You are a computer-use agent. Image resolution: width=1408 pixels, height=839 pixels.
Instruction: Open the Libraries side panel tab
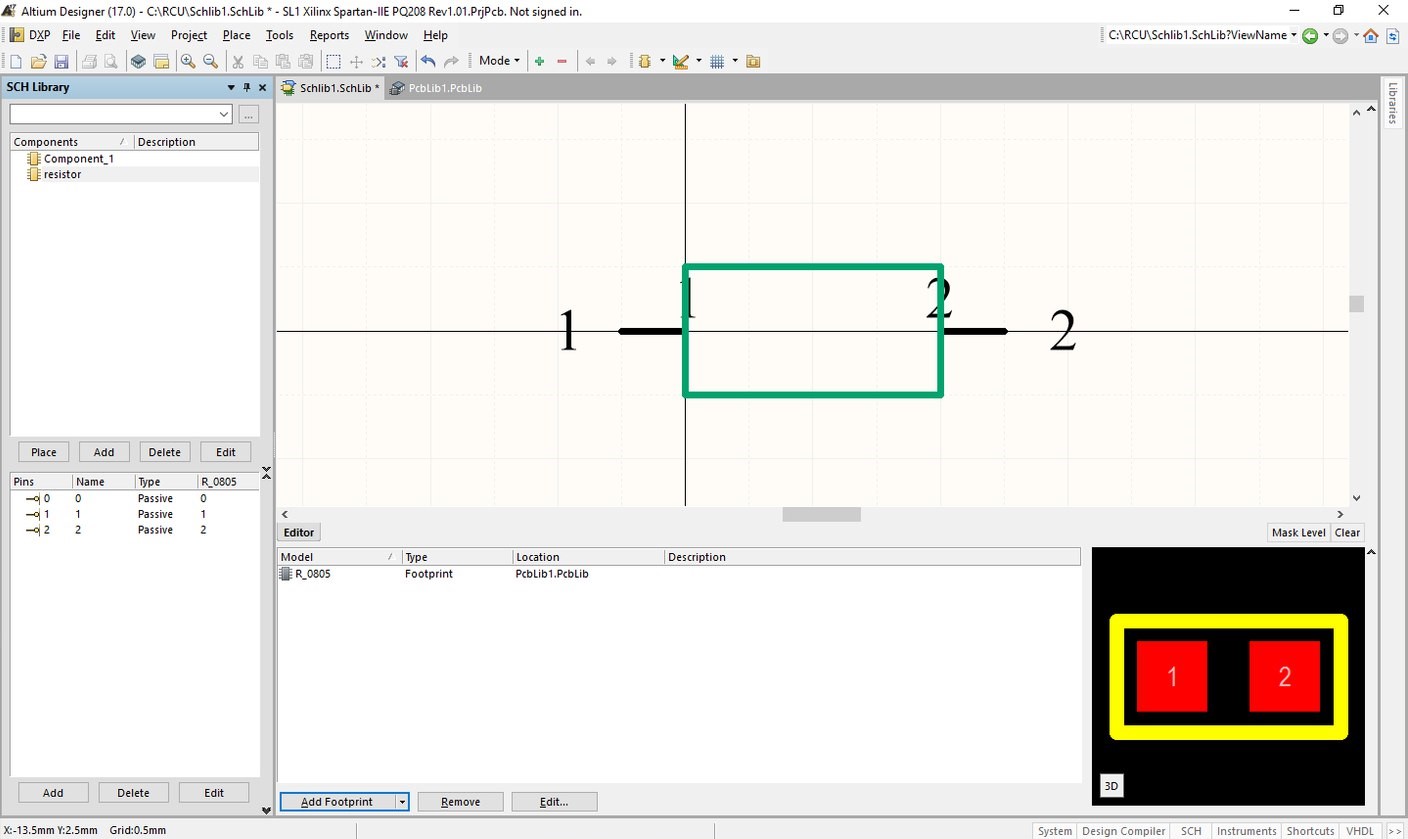(x=1392, y=103)
